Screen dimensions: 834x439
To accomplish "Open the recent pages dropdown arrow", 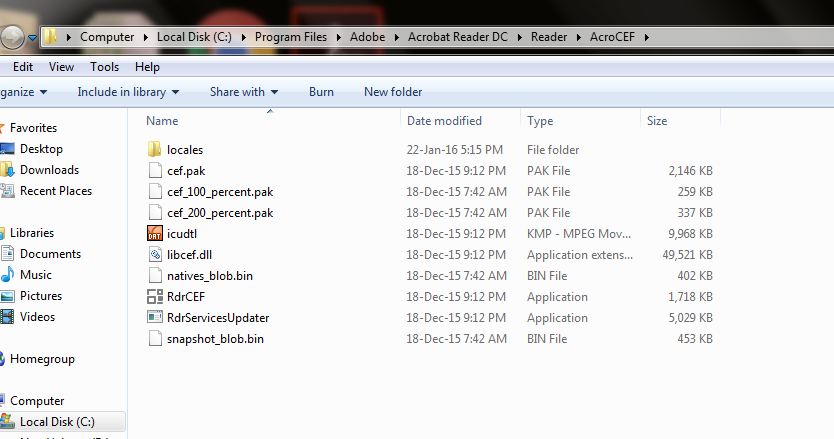I will (x=32, y=38).
